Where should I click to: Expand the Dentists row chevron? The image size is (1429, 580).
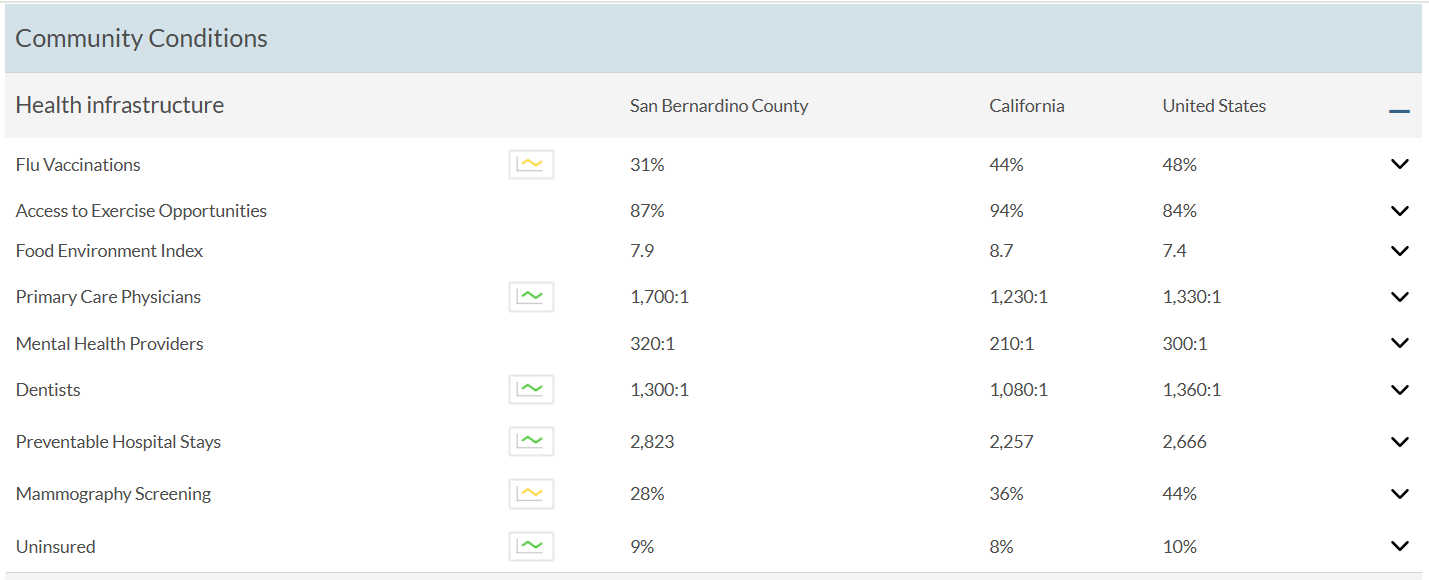1399,390
